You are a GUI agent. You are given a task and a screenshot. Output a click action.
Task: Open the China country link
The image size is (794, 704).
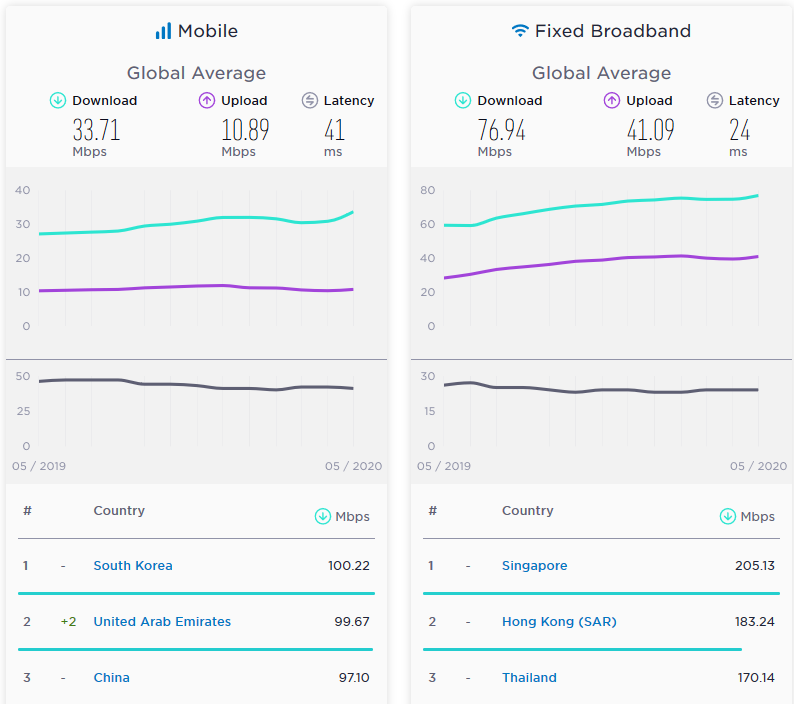pyautogui.click(x=111, y=678)
